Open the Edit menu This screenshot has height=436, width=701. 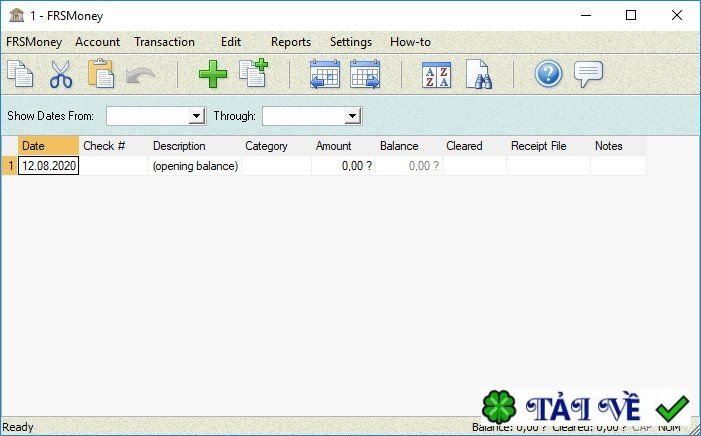pos(231,42)
